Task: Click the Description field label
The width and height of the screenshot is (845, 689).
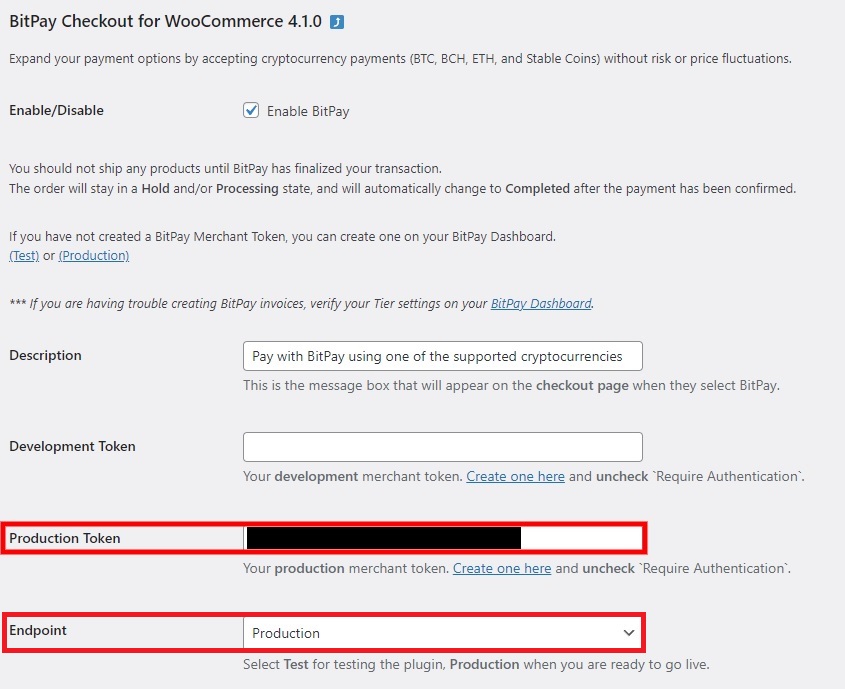Action: pos(45,356)
